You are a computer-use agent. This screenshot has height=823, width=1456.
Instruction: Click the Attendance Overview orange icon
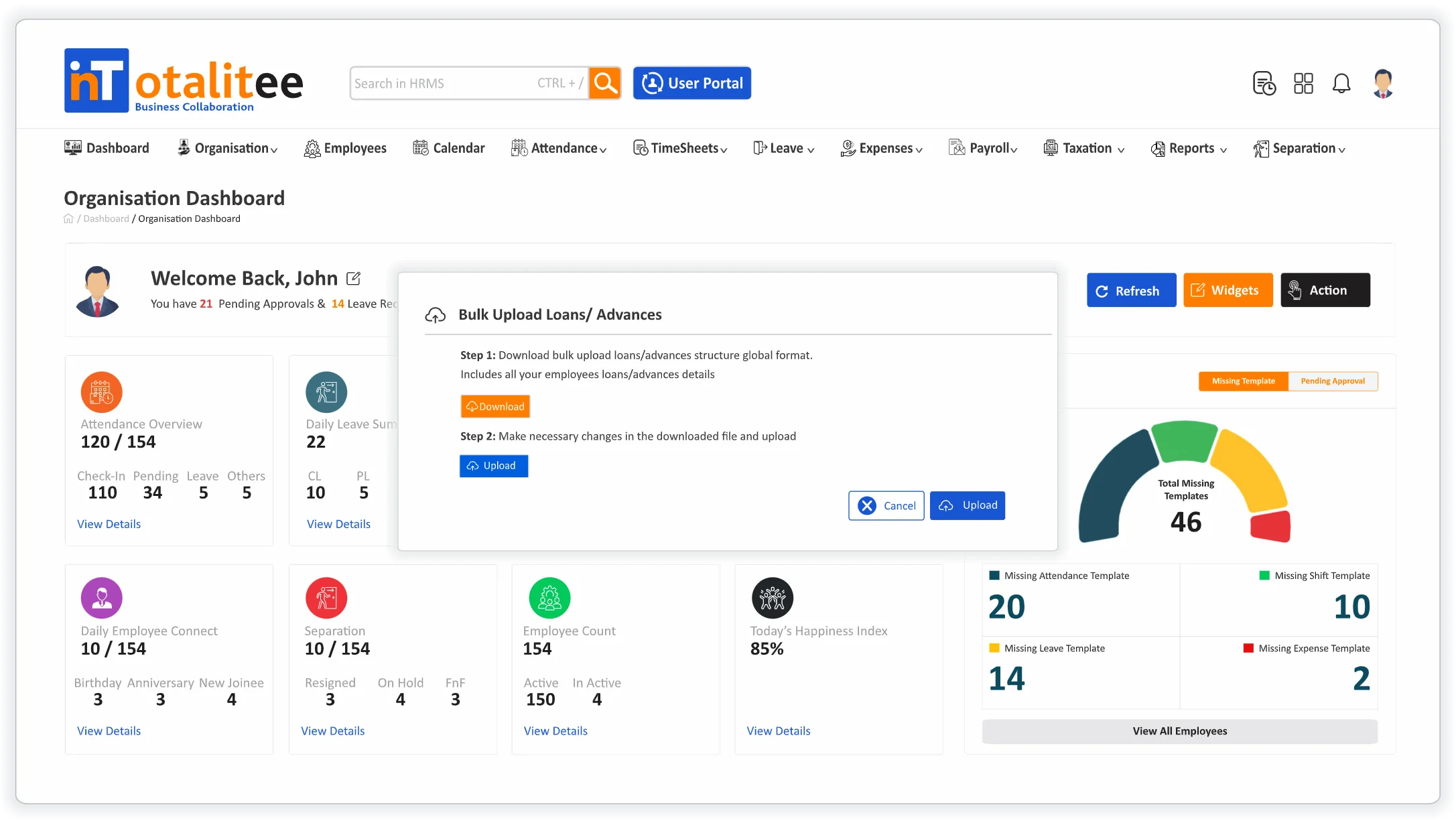(x=101, y=392)
